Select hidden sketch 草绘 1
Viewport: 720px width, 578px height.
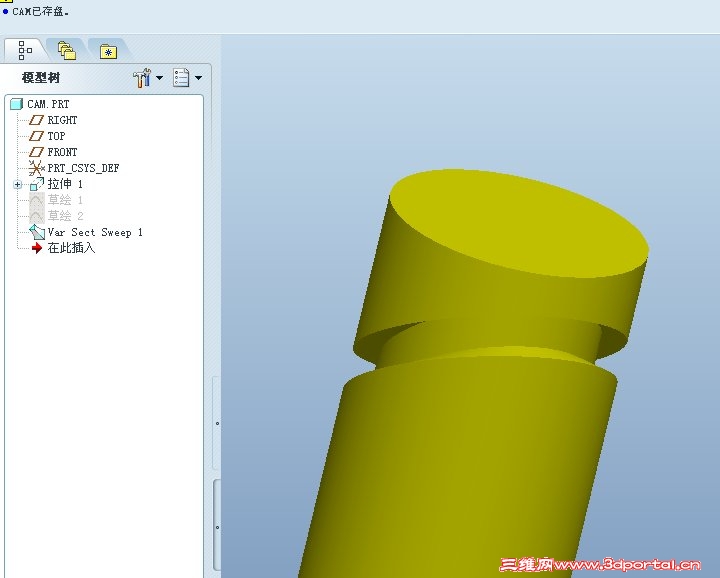[x=65, y=200]
